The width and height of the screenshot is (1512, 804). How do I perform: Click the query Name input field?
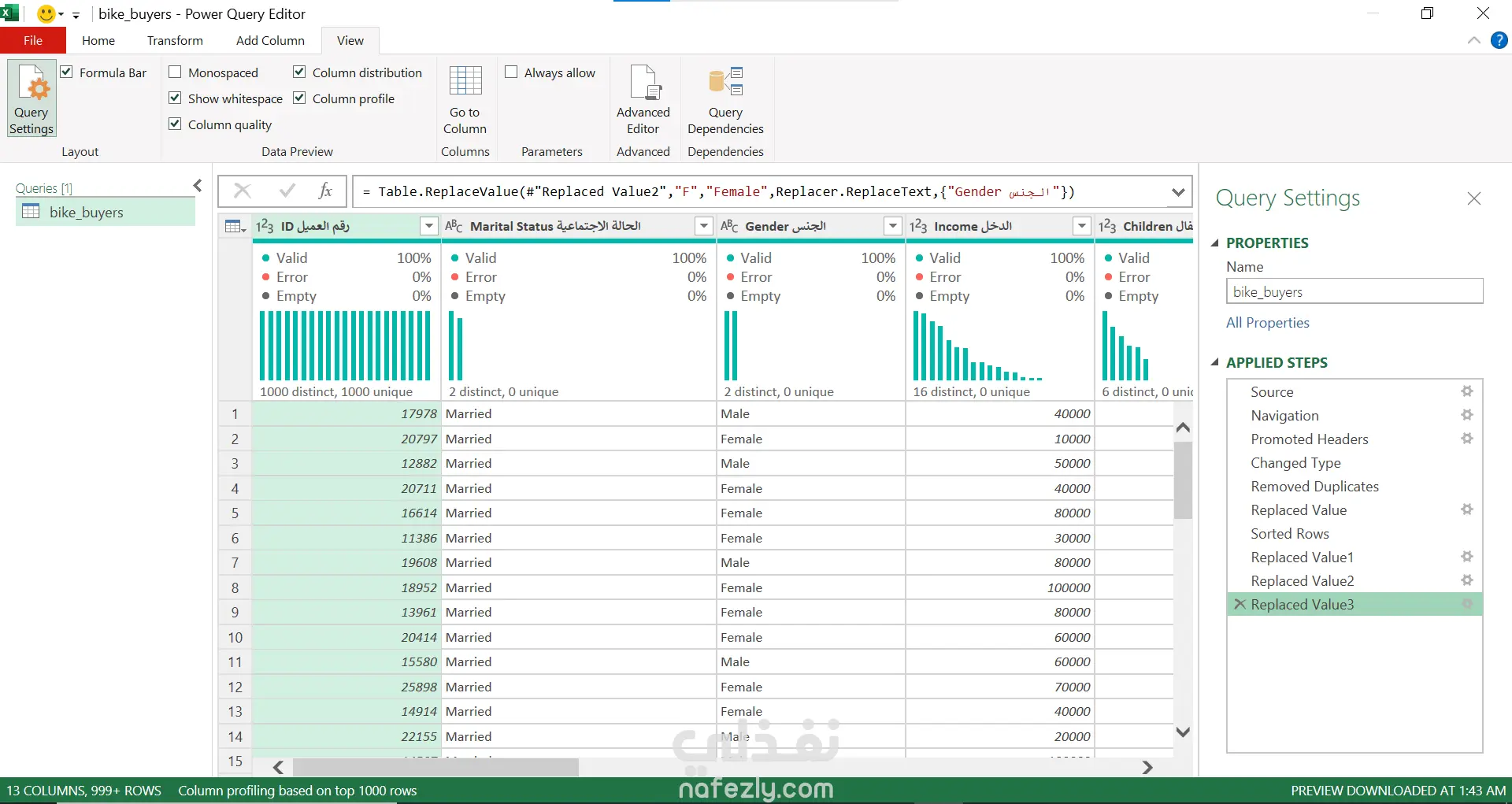(x=1354, y=292)
